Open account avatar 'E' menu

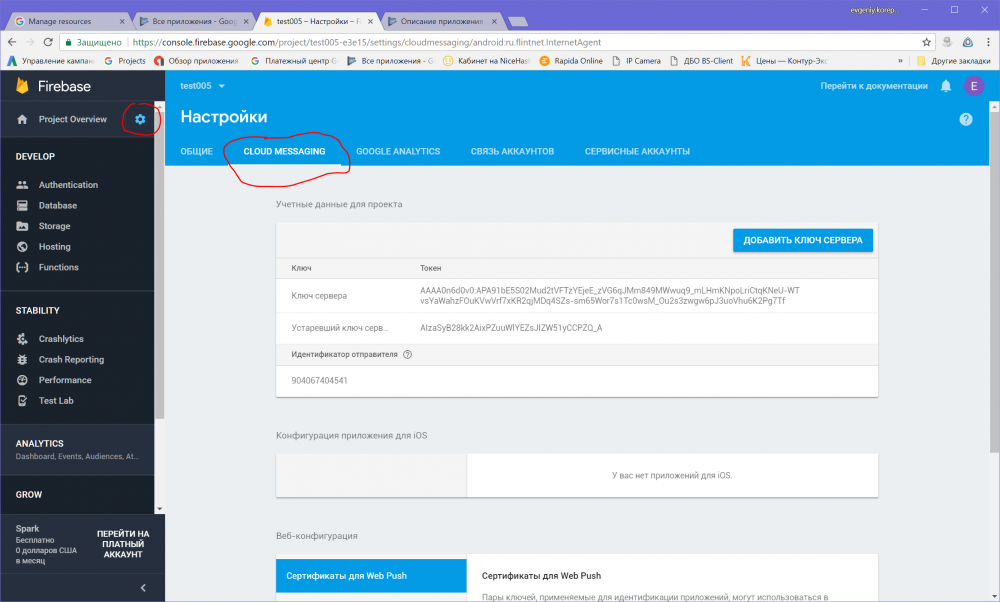click(974, 86)
